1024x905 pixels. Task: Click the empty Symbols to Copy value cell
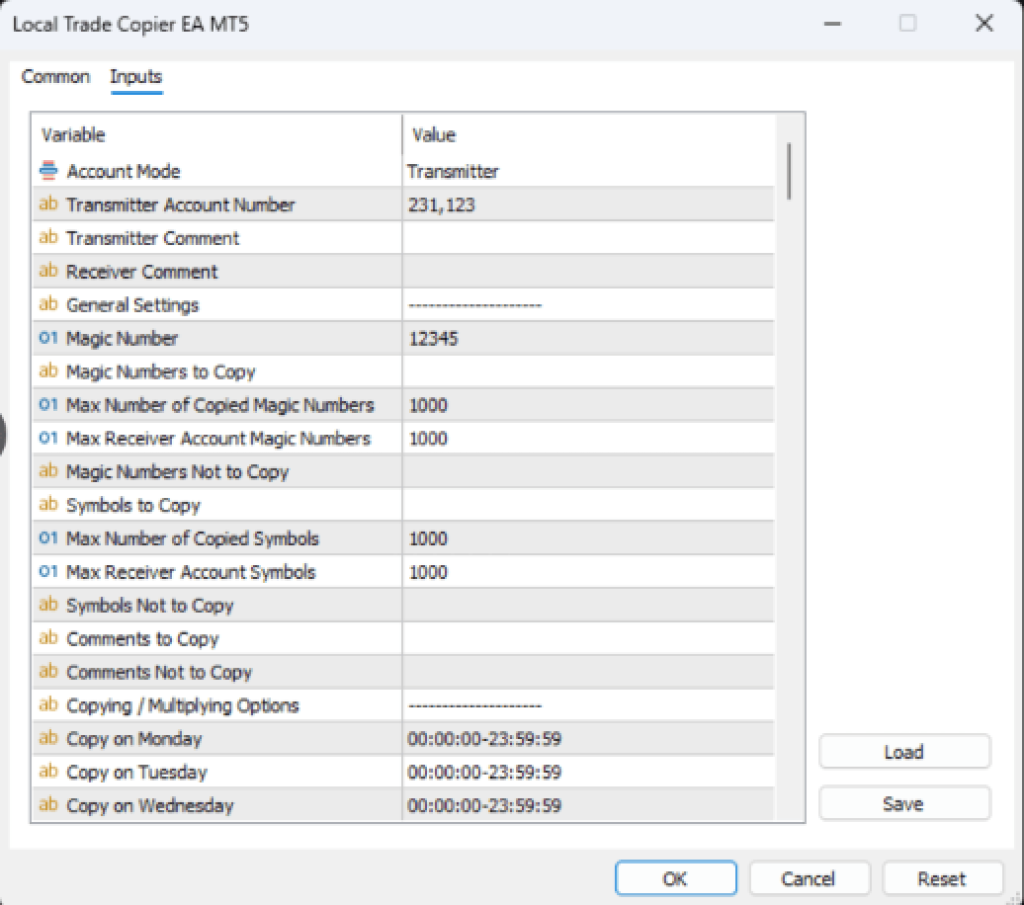point(588,505)
